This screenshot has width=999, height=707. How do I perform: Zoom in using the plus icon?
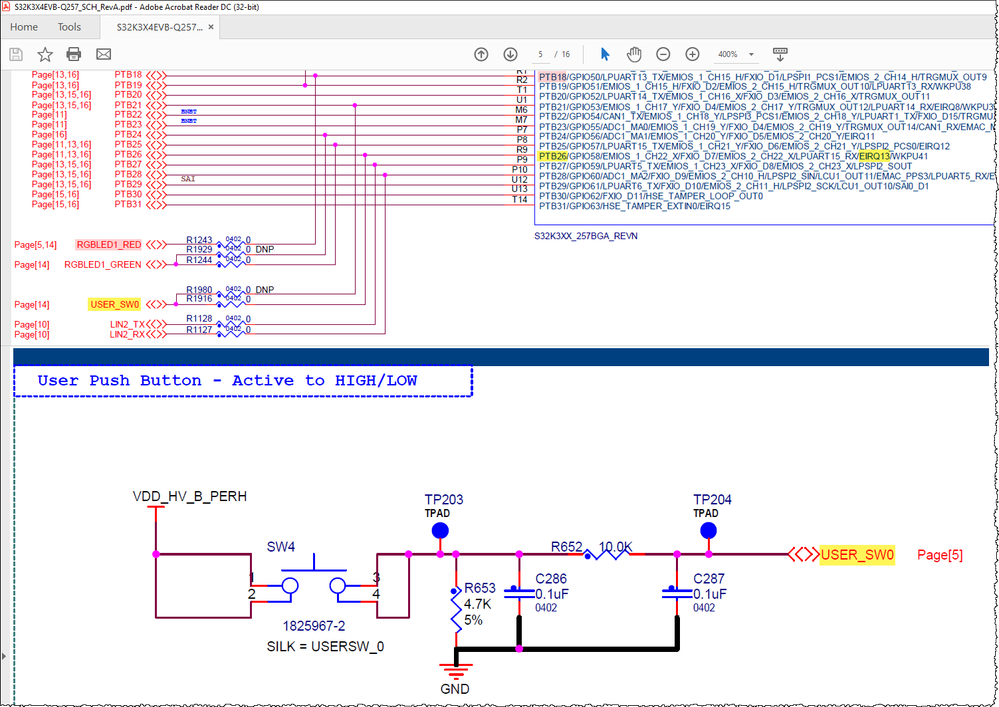(691, 54)
